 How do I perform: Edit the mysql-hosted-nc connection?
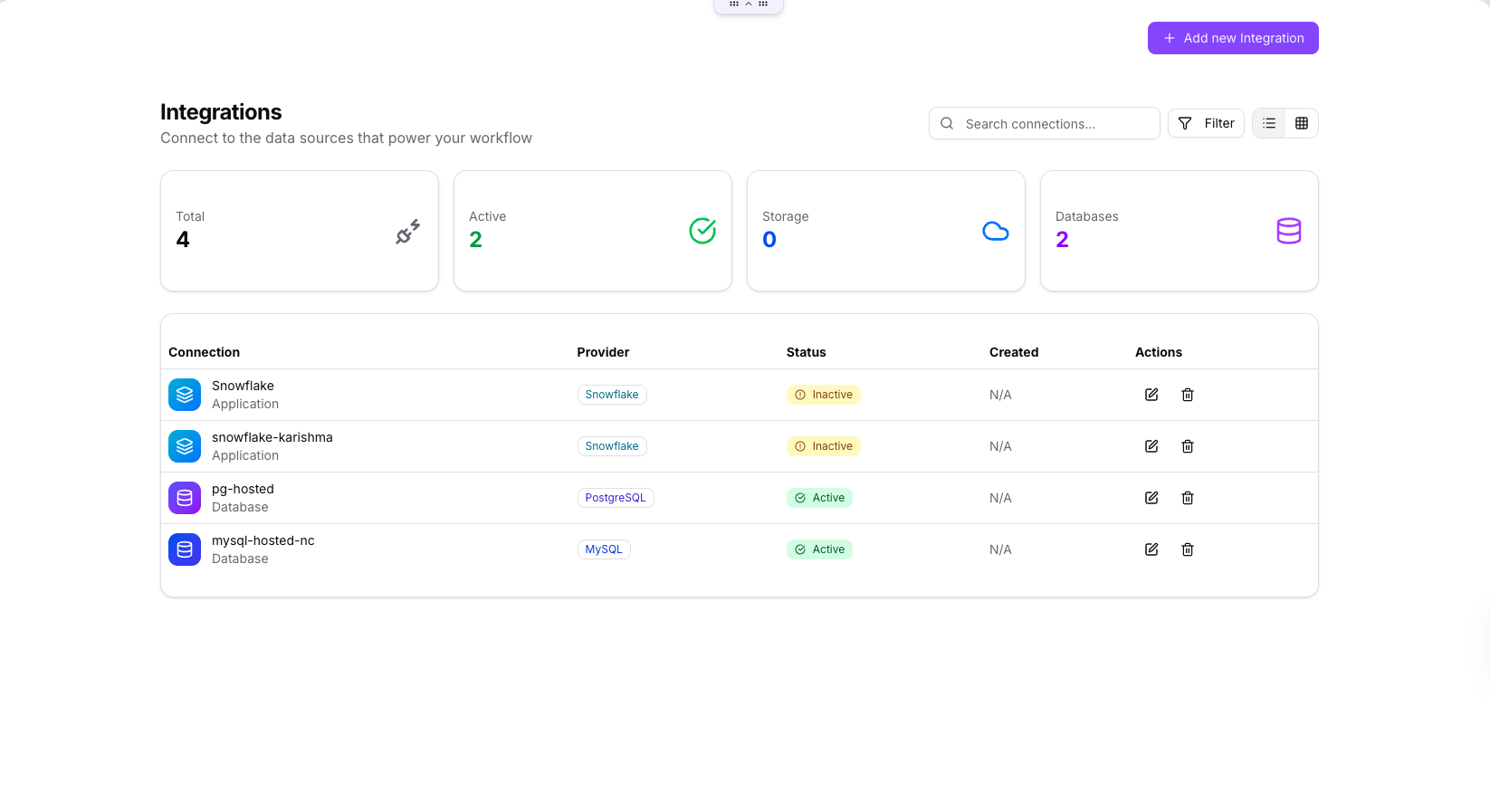click(x=1151, y=549)
